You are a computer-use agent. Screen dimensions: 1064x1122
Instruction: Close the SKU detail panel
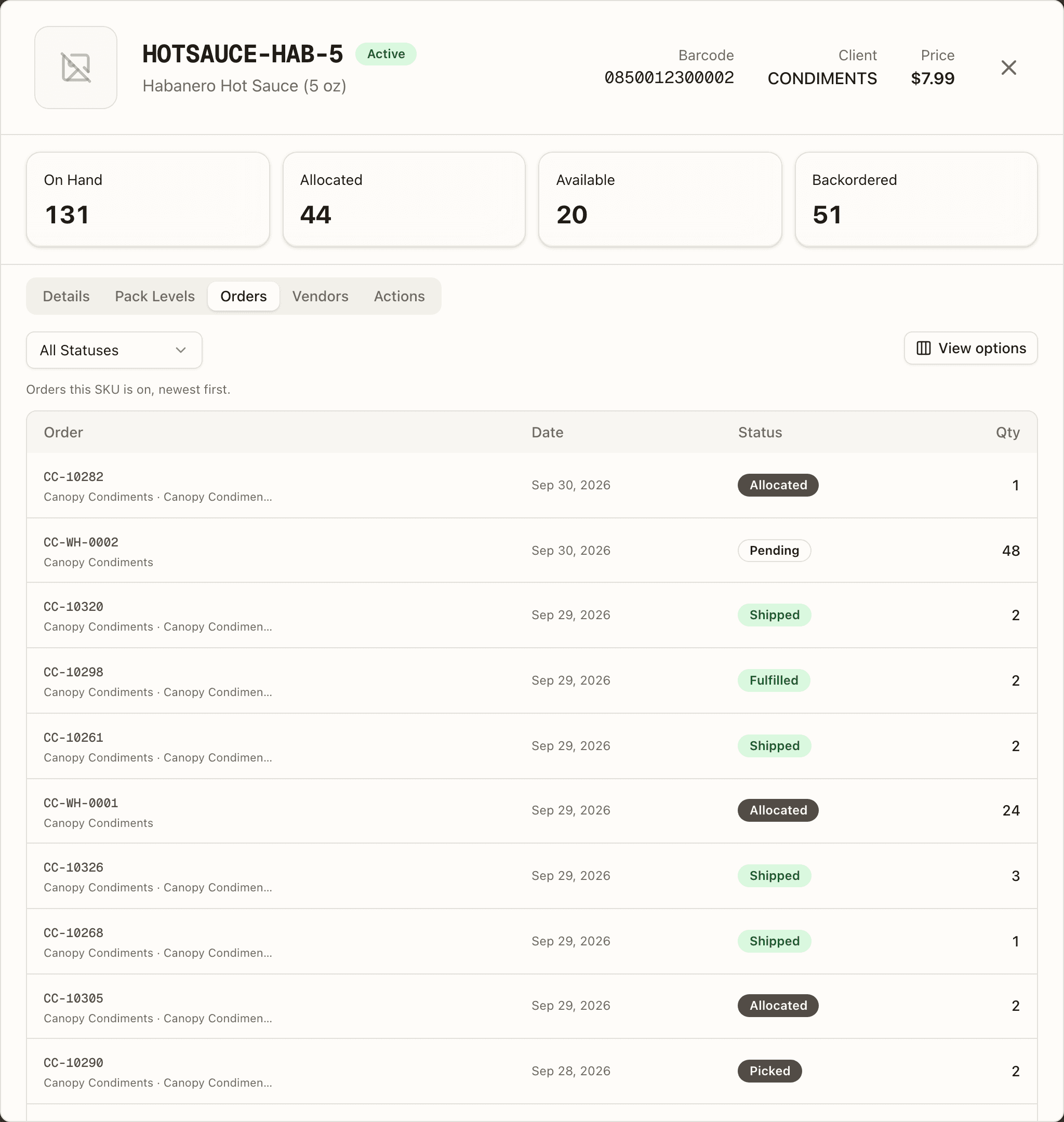tap(1008, 68)
